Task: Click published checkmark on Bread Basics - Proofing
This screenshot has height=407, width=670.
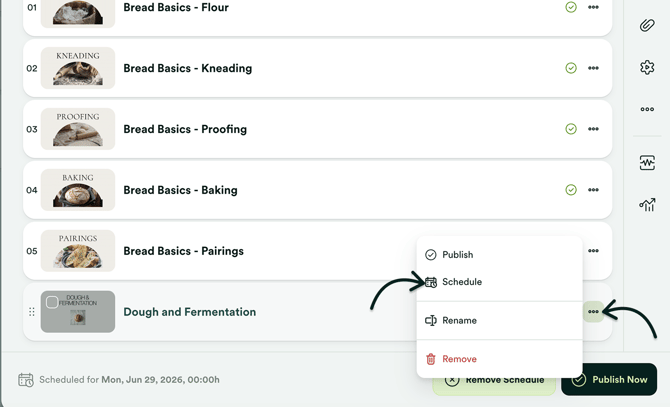Action: (x=571, y=129)
